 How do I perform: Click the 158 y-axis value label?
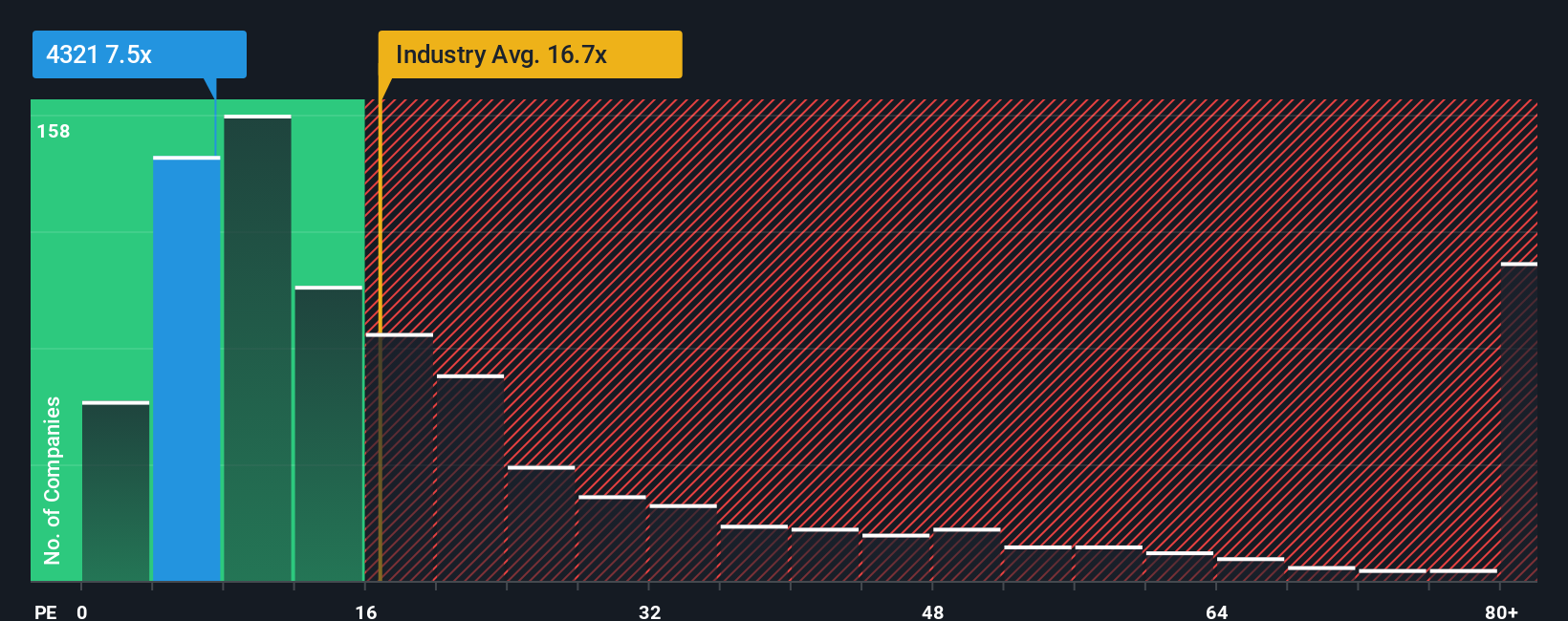[x=54, y=131]
